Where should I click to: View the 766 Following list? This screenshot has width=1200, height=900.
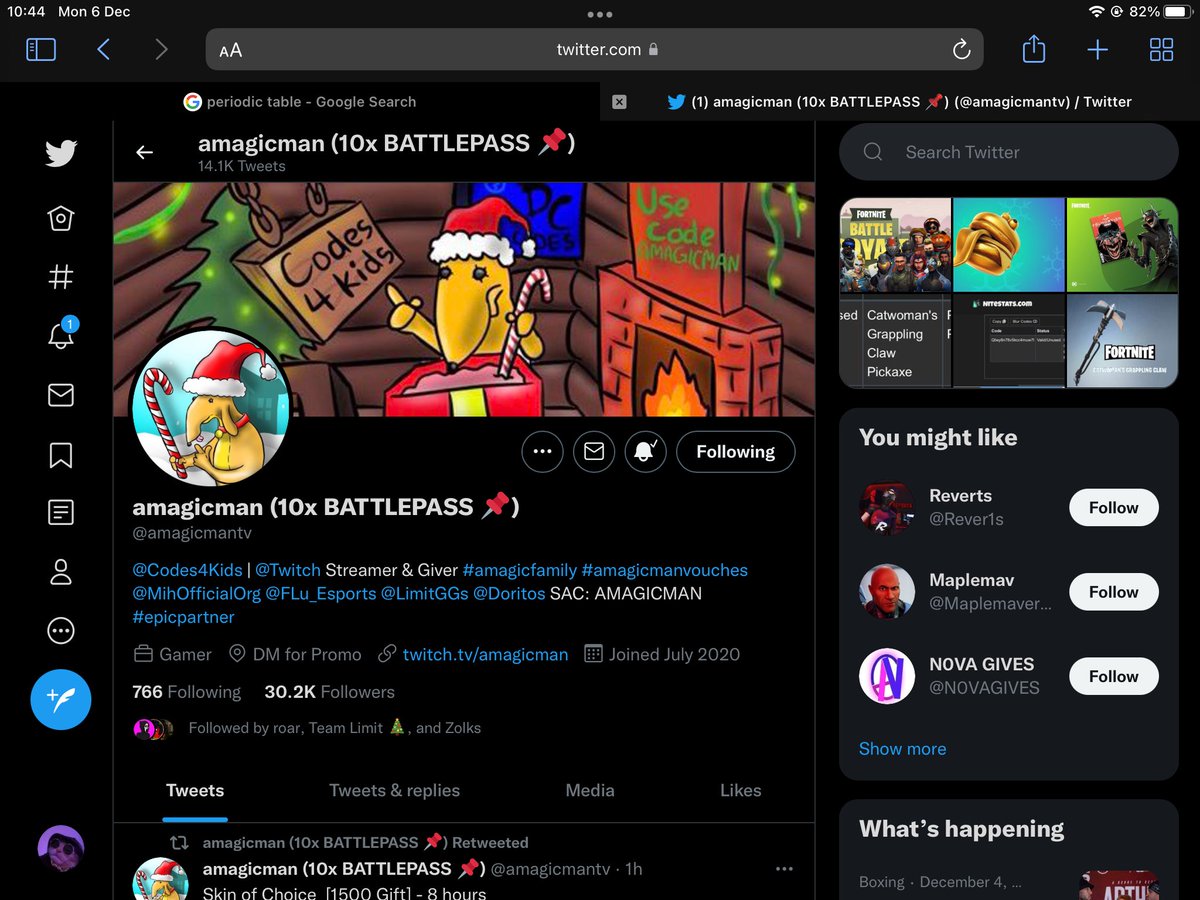186,692
